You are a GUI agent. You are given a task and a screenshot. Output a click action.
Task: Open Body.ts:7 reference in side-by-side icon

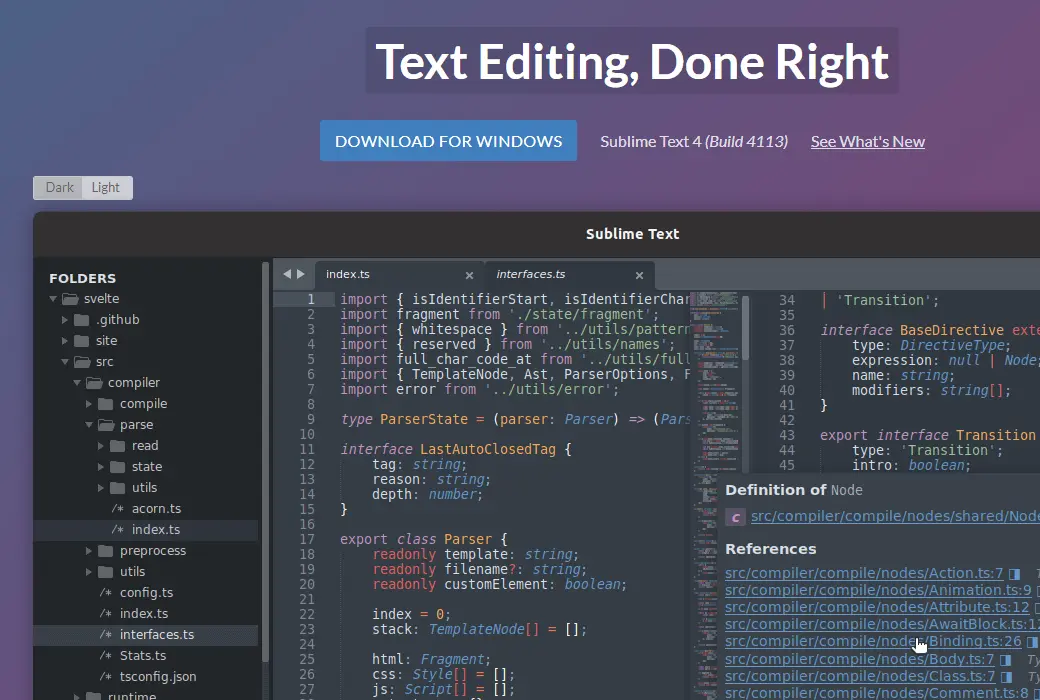point(1006,660)
